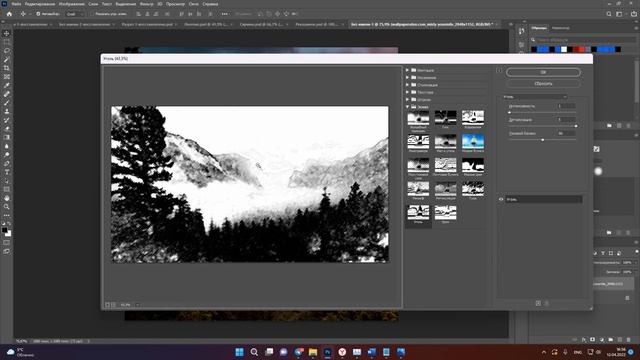640x360 pixels.
Task: Click the preview zoom out minus button
Action: point(107,304)
